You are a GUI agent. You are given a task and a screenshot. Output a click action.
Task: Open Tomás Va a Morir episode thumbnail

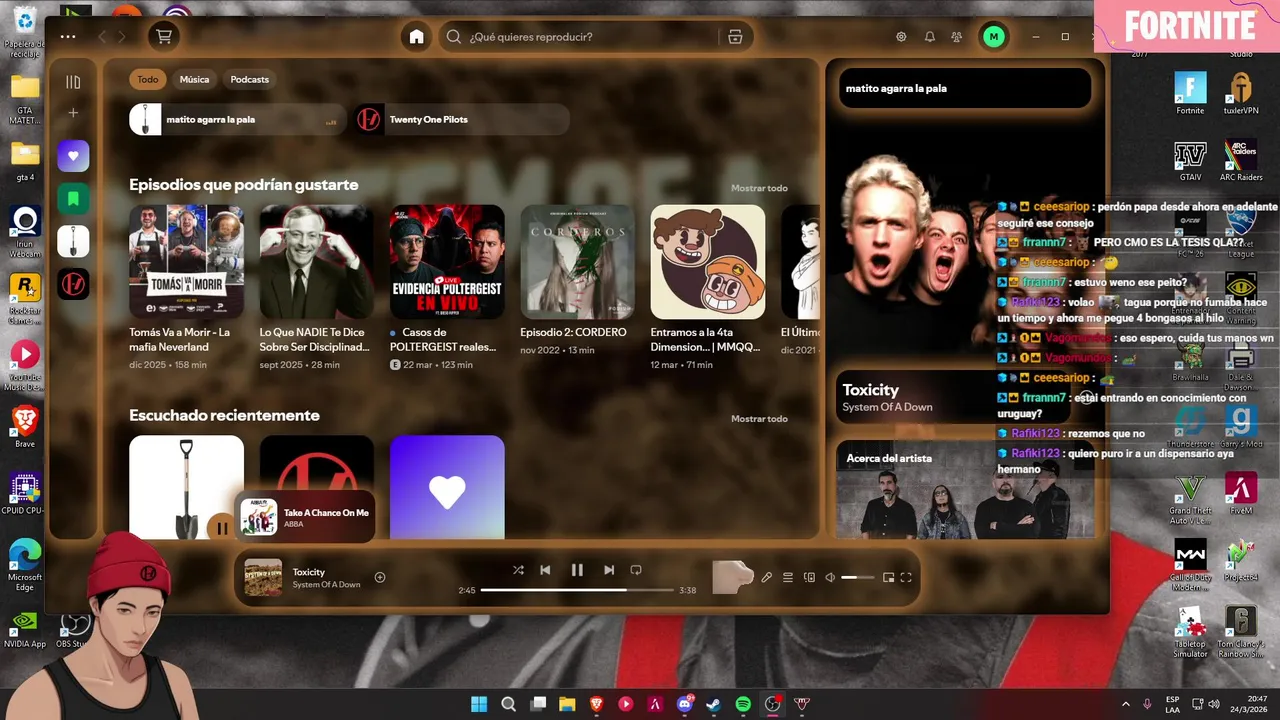[186, 262]
